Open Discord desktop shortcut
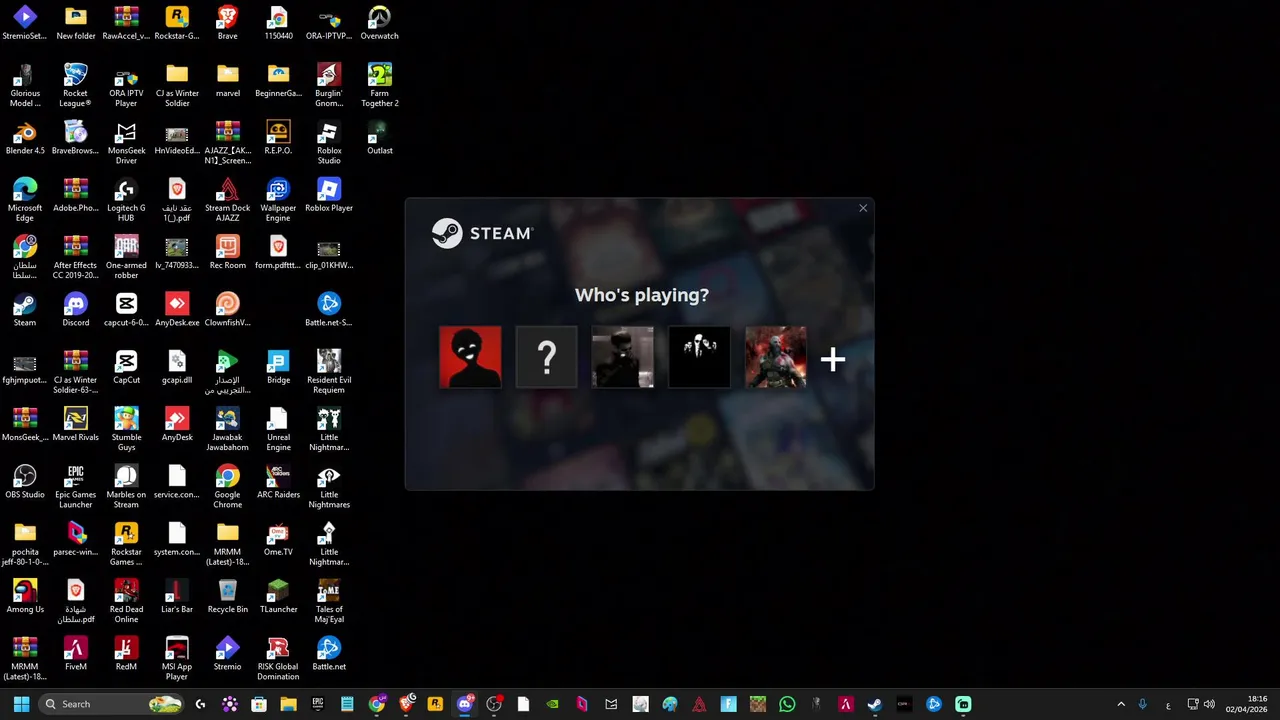The height and width of the screenshot is (720, 1280). click(76, 310)
